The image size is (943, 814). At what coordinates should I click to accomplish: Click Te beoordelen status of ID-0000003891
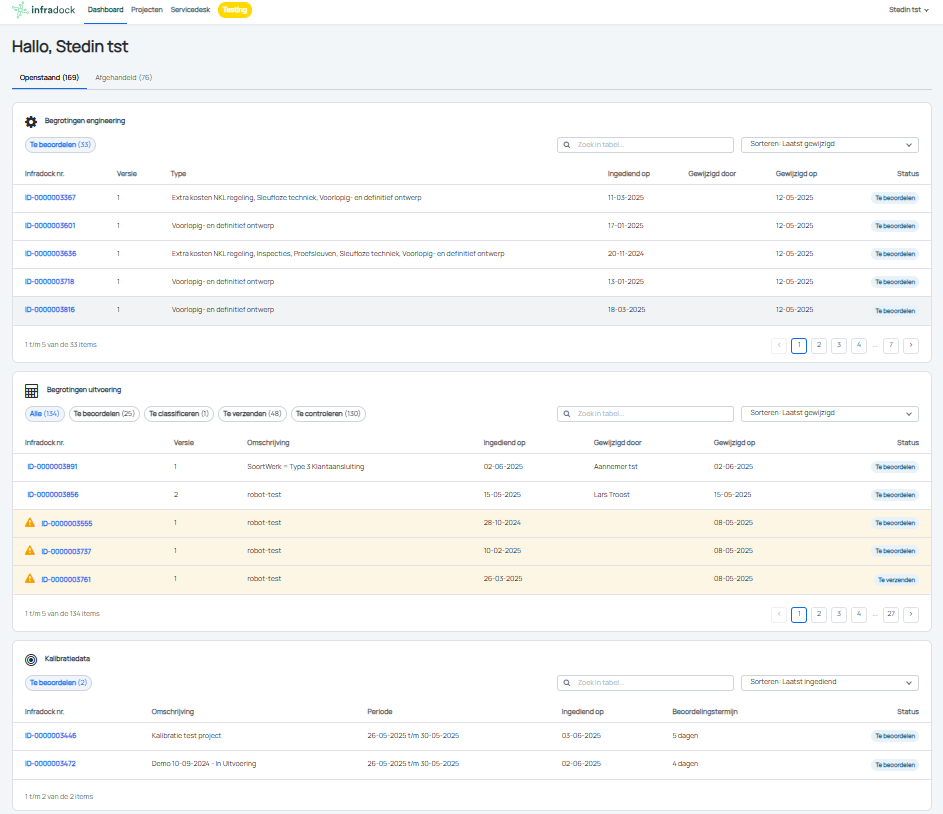(x=895, y=467)
